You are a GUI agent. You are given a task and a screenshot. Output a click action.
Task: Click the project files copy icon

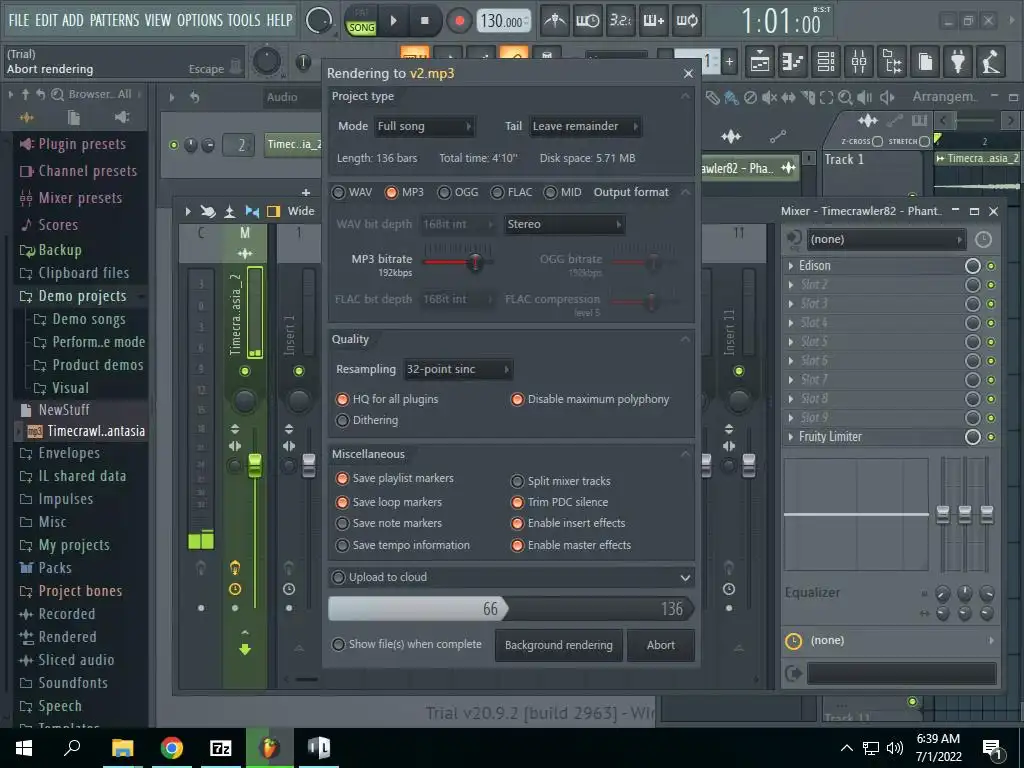(x=925, y=61)
